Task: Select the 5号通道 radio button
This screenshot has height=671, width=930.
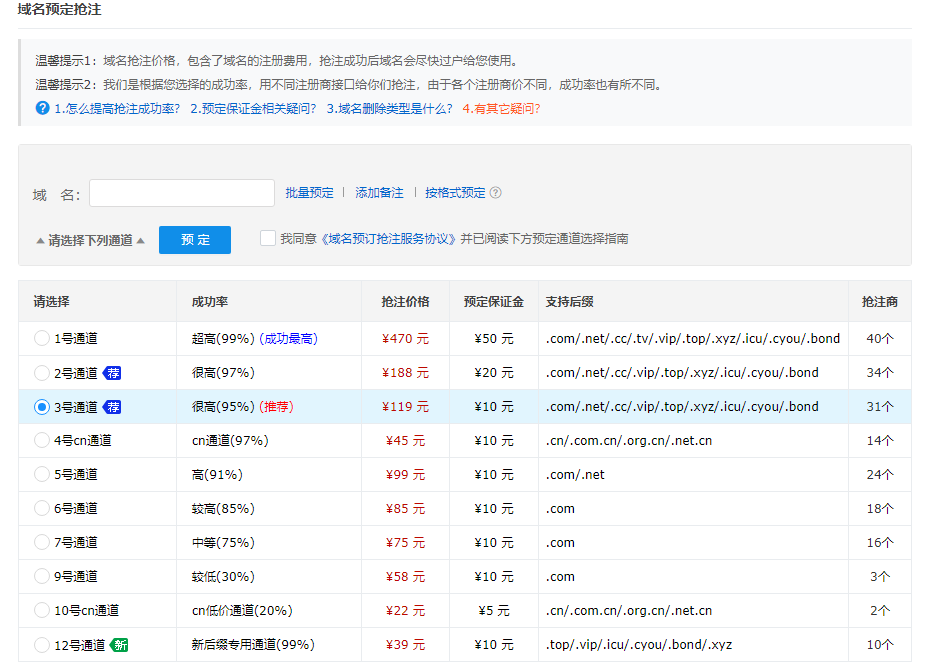Action: point(42,474)
